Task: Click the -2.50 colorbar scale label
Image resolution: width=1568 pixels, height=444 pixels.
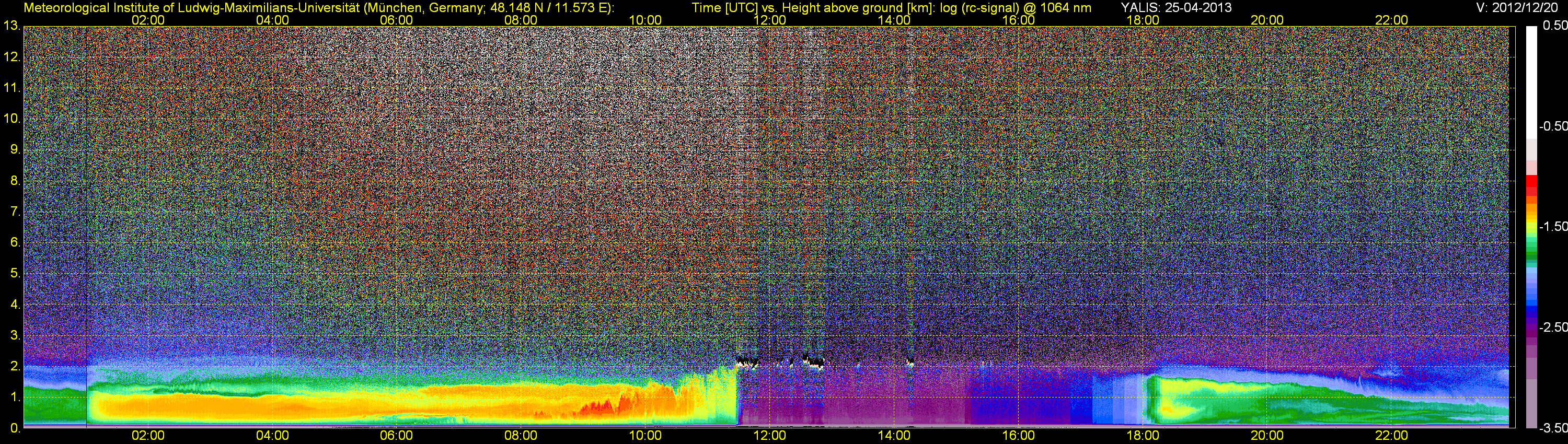Action: click(x=1553, y=327)
